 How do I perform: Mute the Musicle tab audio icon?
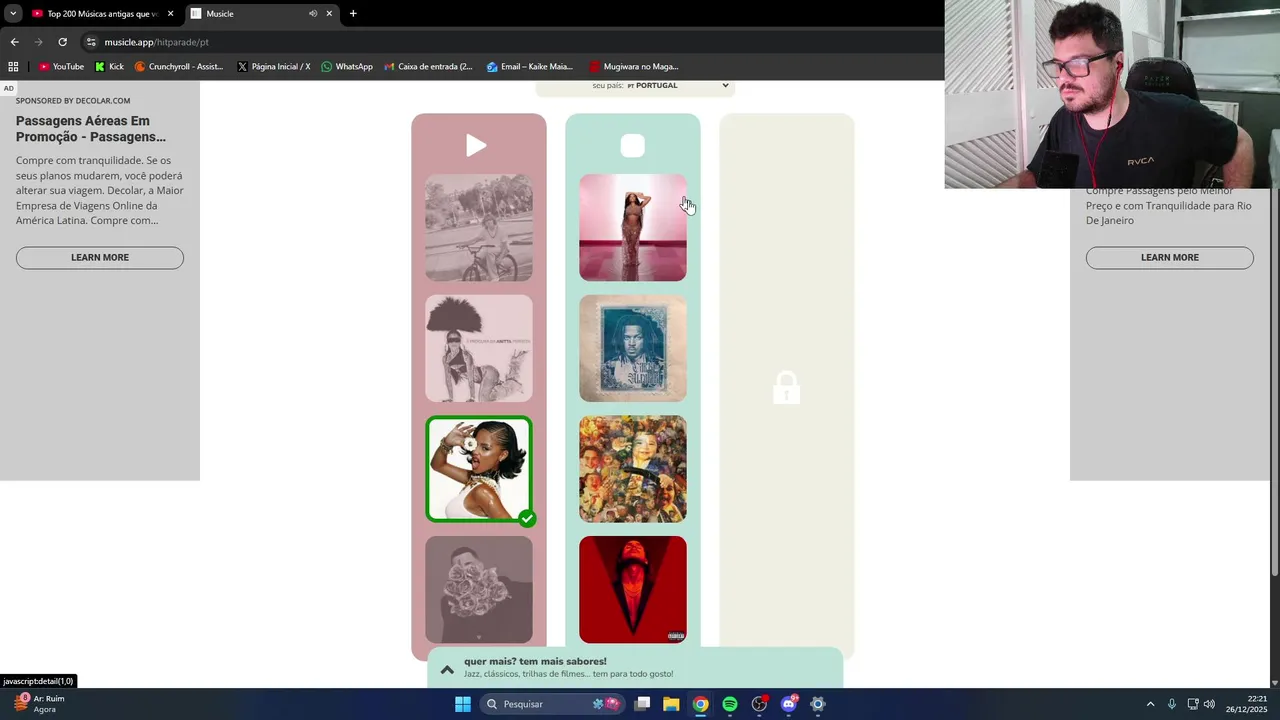click(x=313, y=14)
